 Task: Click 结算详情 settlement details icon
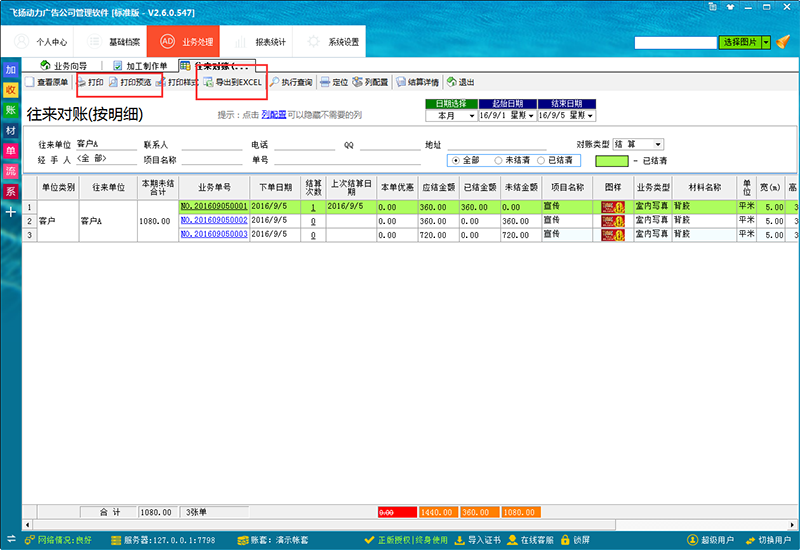tap(418, 82)
